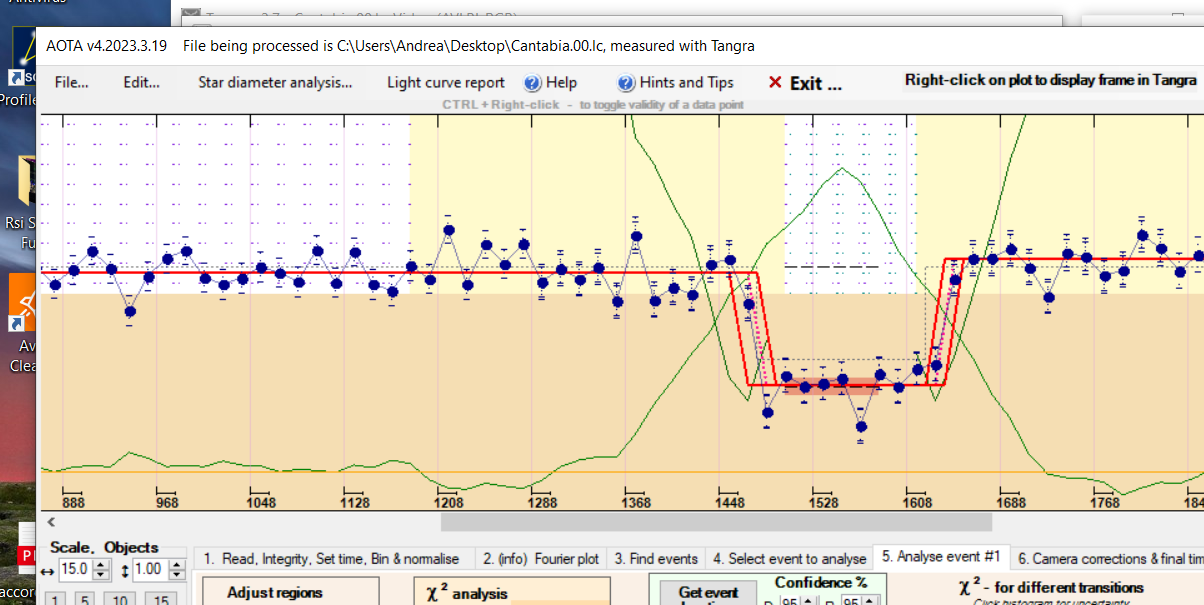Image resolution: width=1204 pixels, height=605 pixels.
Task: Select the 5. Analyse event #1 tab
Action: pyautogui.click(x=940, y=556)
